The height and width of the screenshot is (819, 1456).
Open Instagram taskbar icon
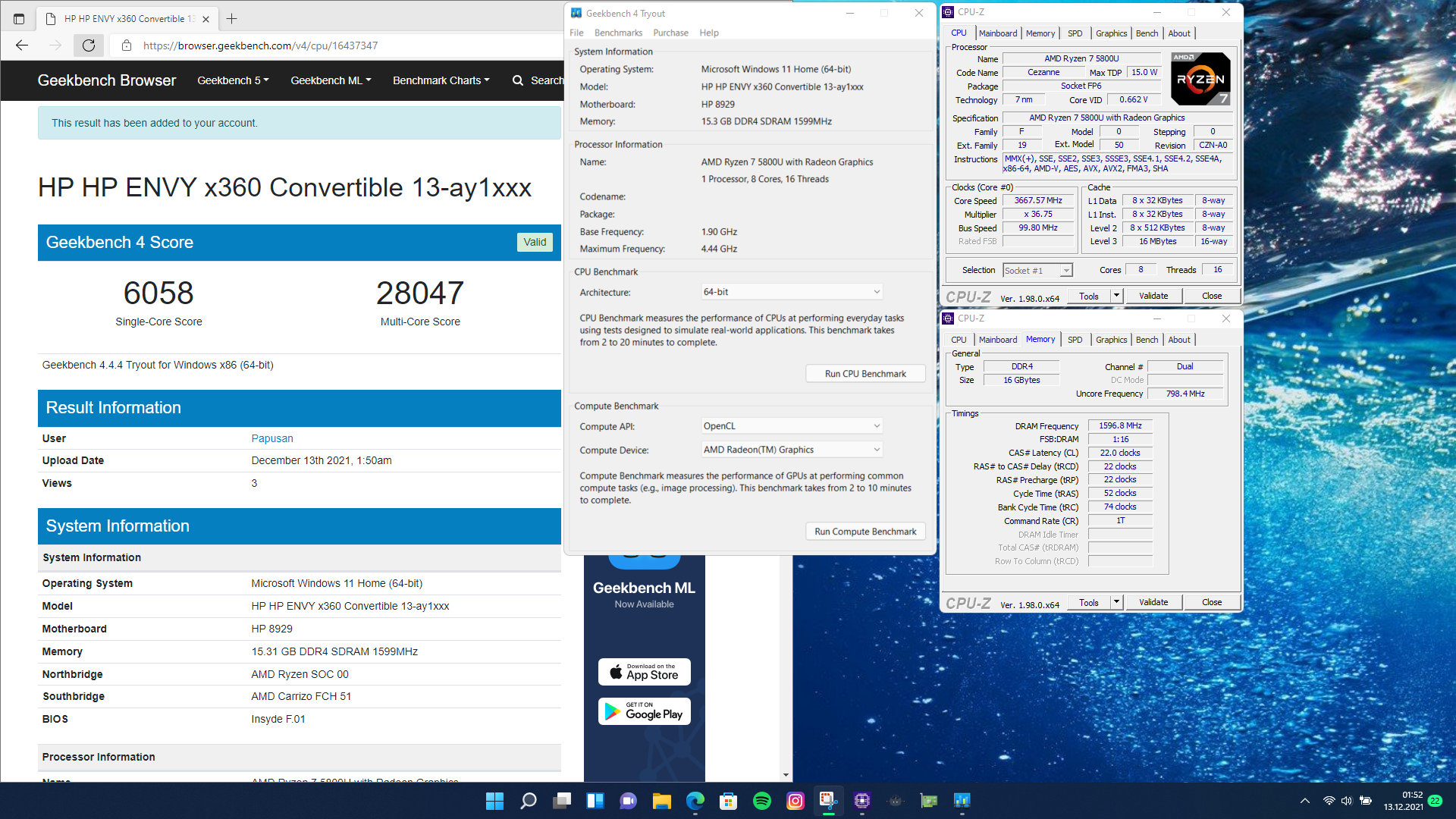click(x=795, y=801)
